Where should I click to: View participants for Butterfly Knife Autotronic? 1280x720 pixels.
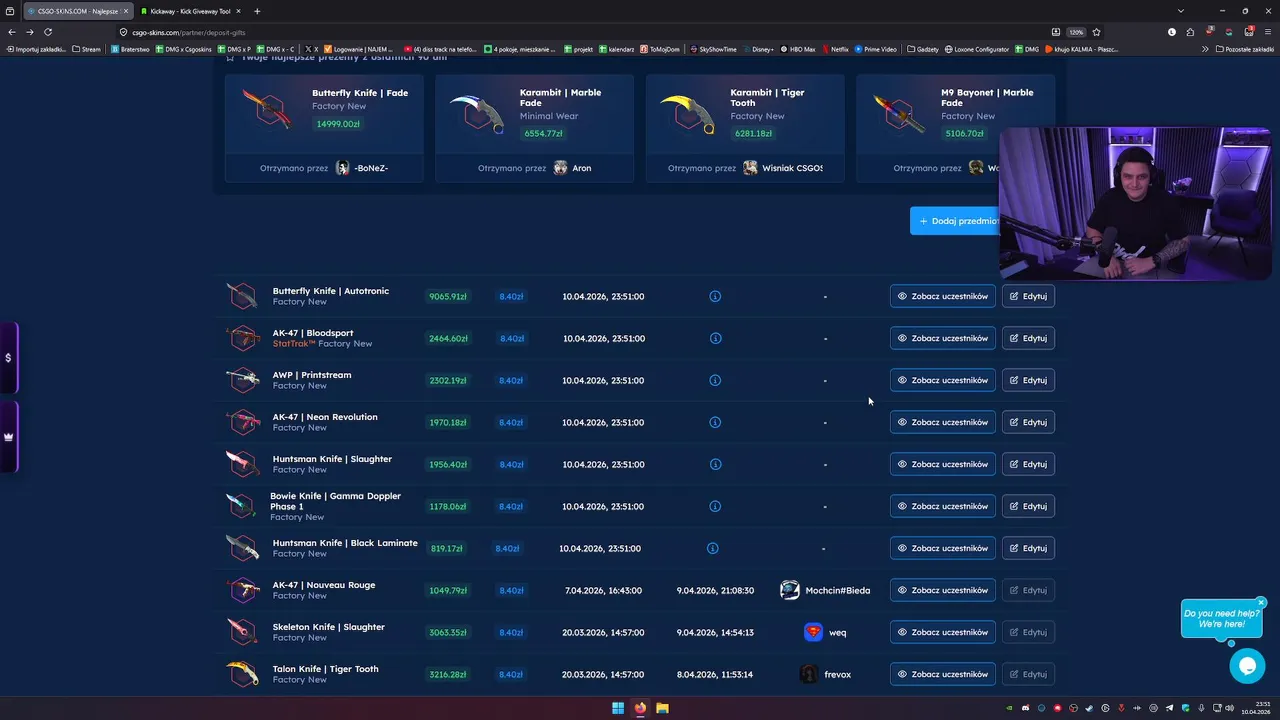(942, 296)
